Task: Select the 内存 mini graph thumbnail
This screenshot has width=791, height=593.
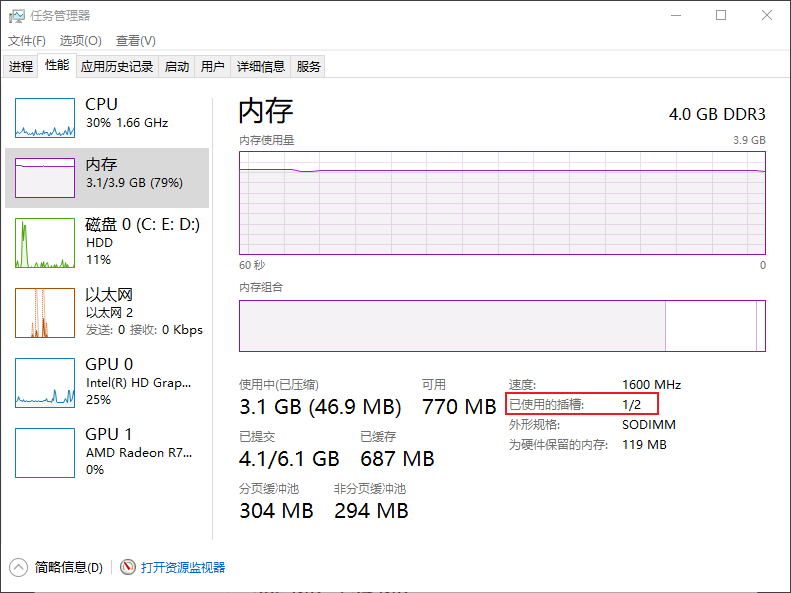Action: (45, 177)
